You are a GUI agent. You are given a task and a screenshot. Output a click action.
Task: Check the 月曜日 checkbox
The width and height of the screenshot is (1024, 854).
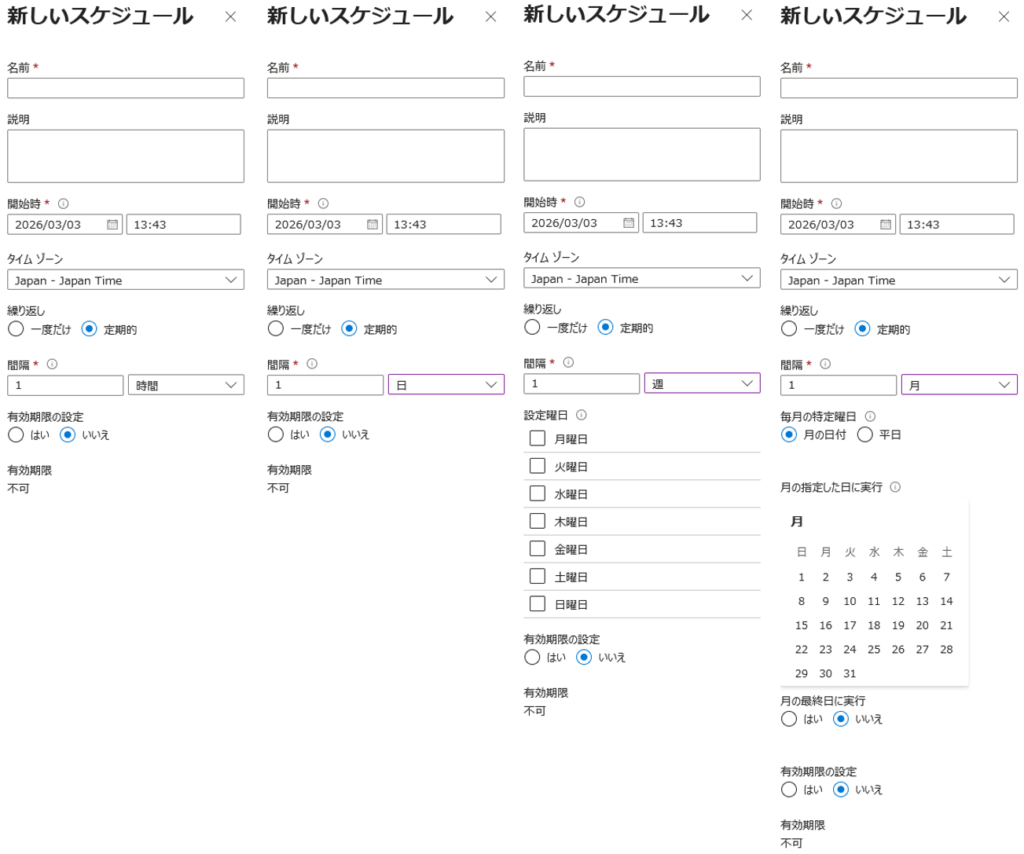[x=537, y=438]
